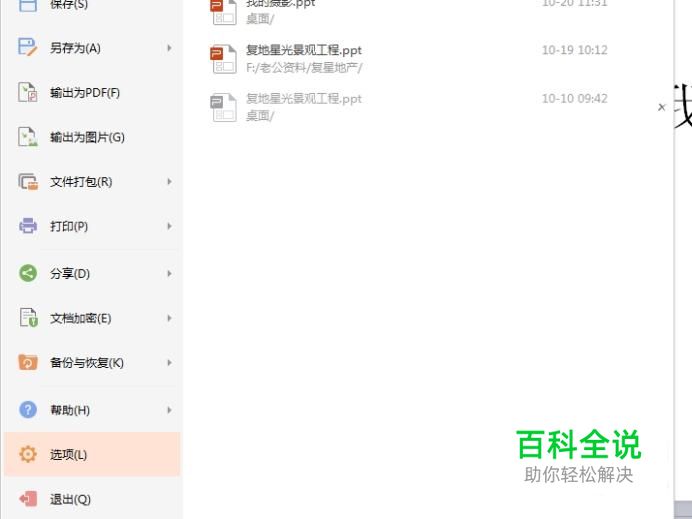Click the red Exit icon

click(x=27, y=499)
